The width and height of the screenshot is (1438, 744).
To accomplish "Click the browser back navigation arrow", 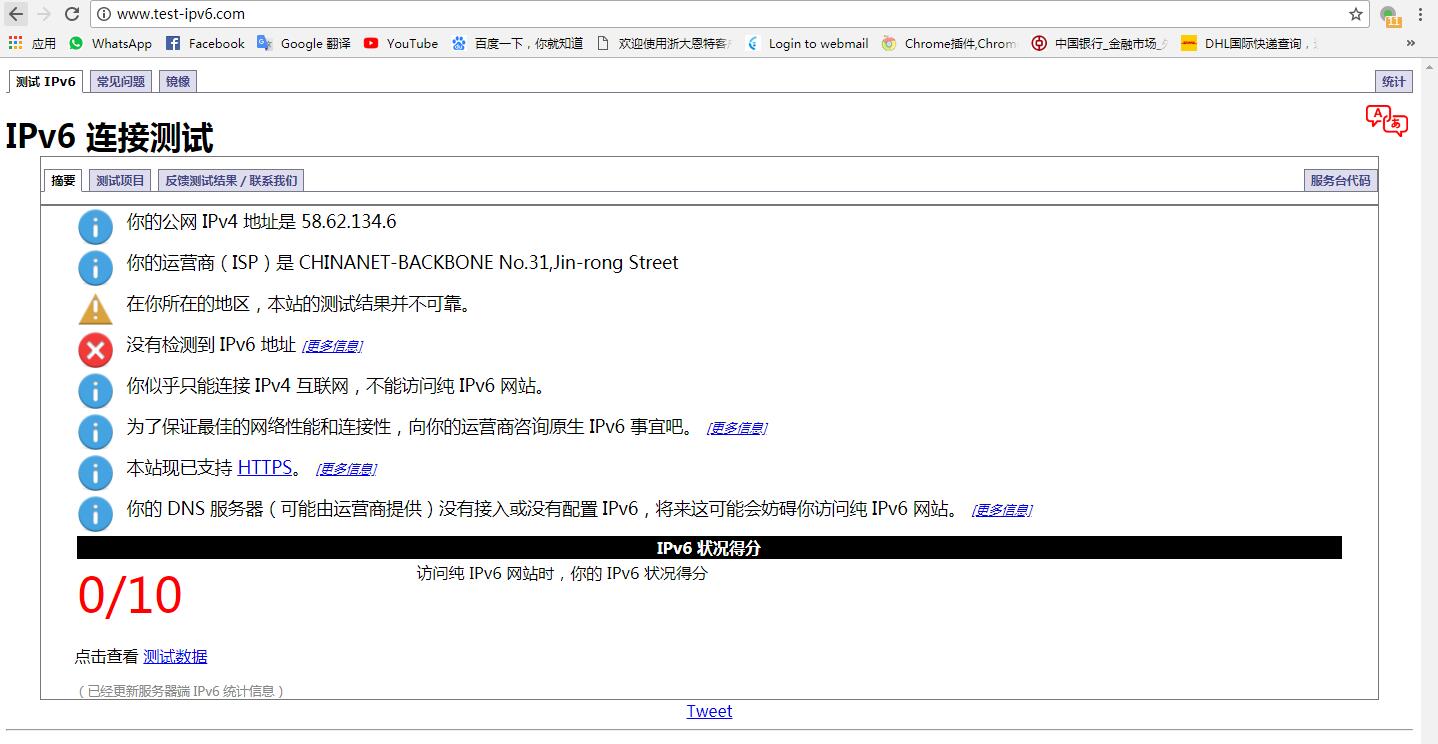I will click(x=16, y=14).
